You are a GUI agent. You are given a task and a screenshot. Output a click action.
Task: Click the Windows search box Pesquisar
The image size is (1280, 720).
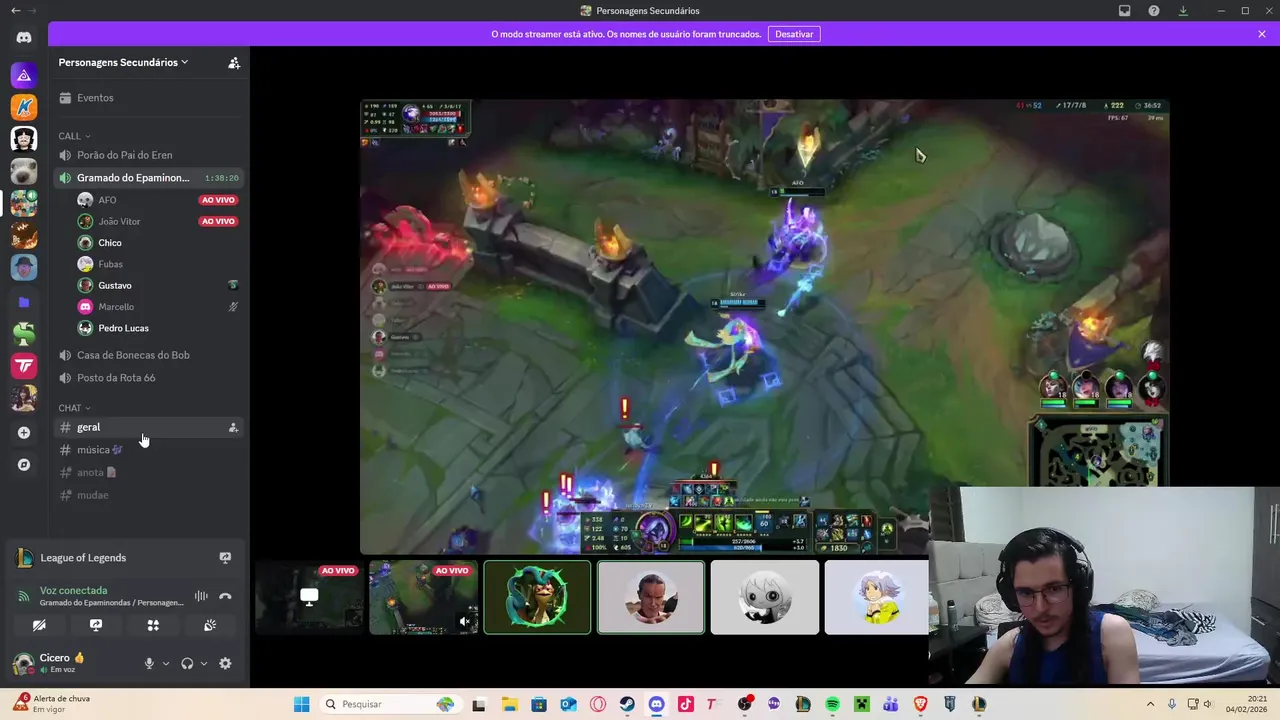point(389,704)
